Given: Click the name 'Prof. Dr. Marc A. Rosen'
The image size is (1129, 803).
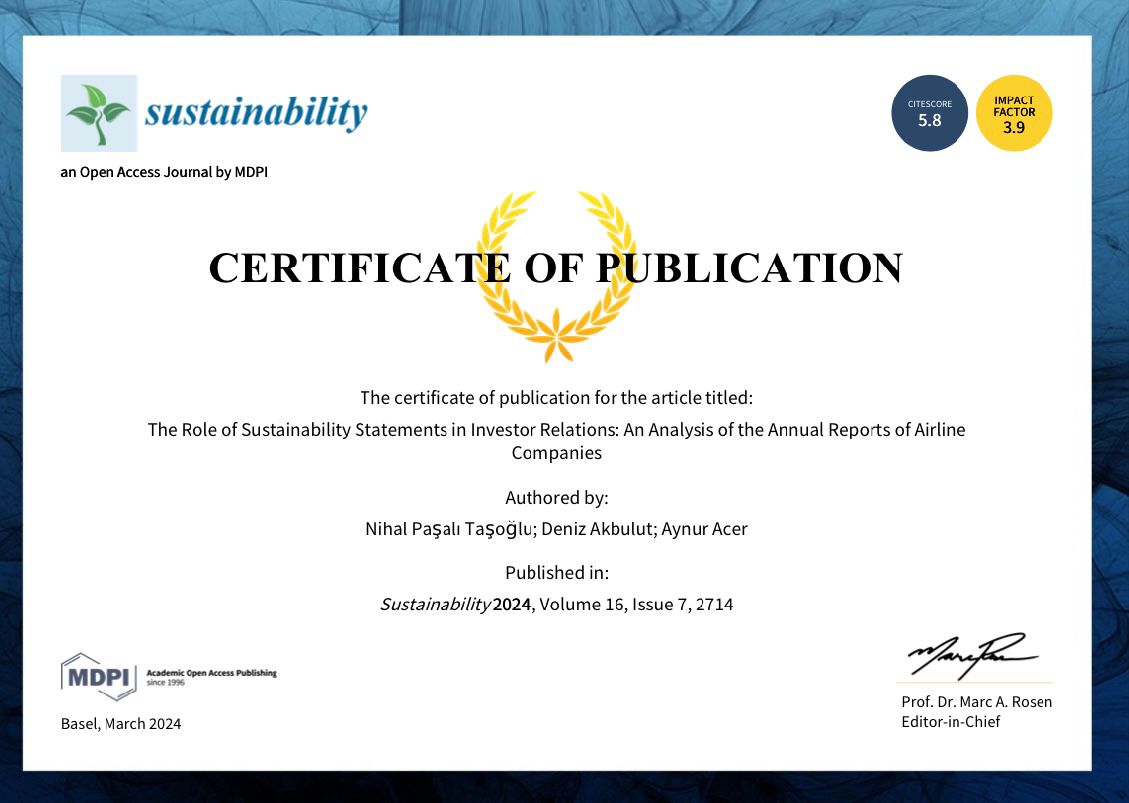Looking at the screenshot, I should (x=976, y=701).
